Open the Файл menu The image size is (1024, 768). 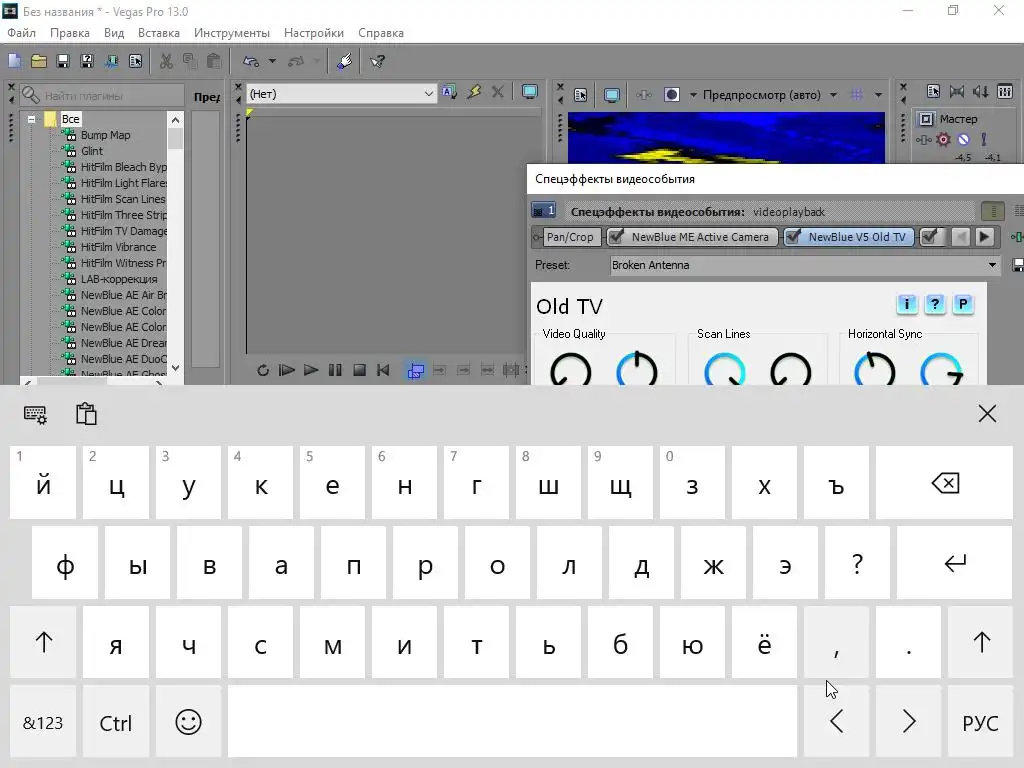[22, 33]
